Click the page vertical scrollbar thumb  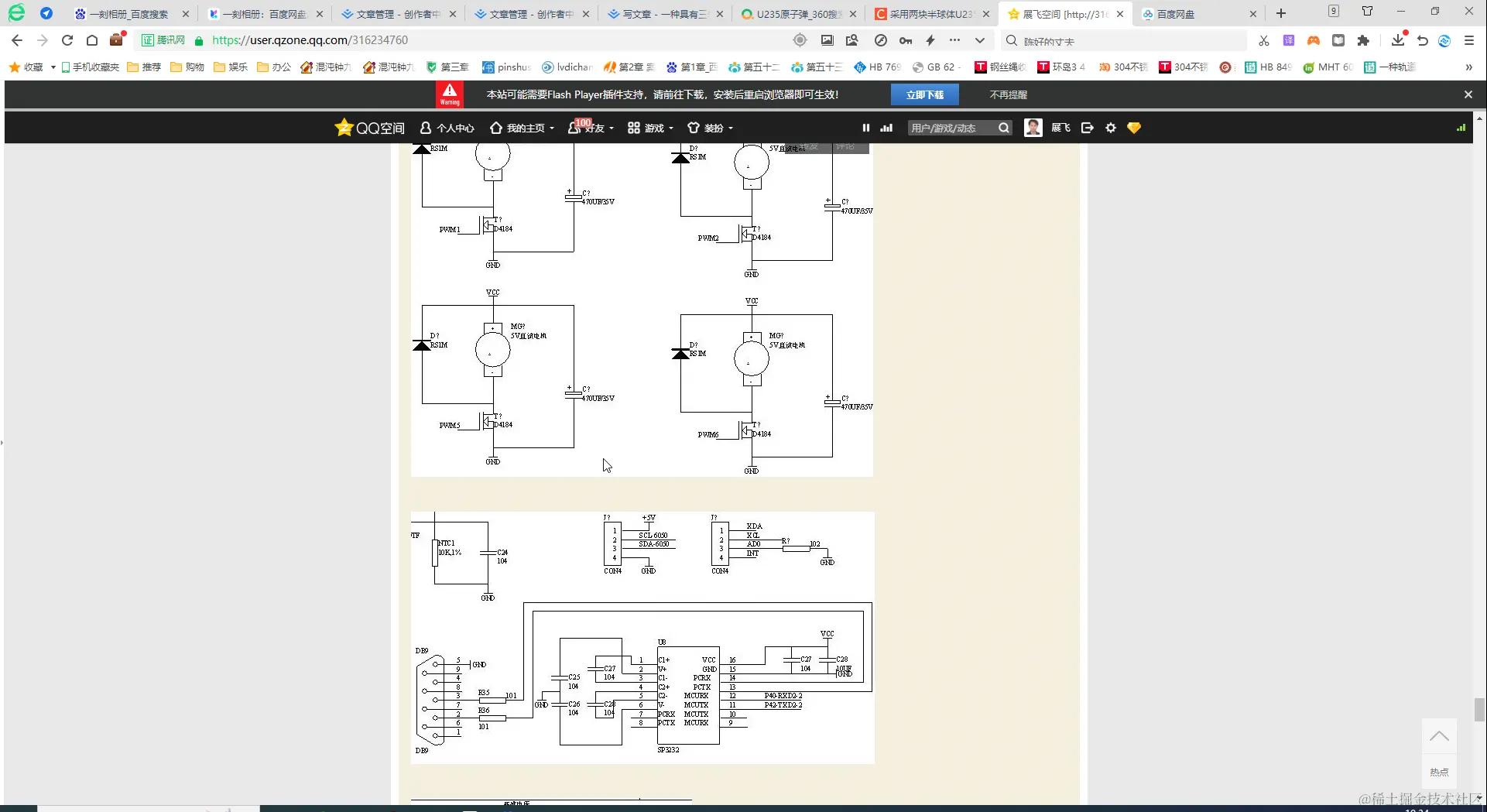coord(1479,709)
